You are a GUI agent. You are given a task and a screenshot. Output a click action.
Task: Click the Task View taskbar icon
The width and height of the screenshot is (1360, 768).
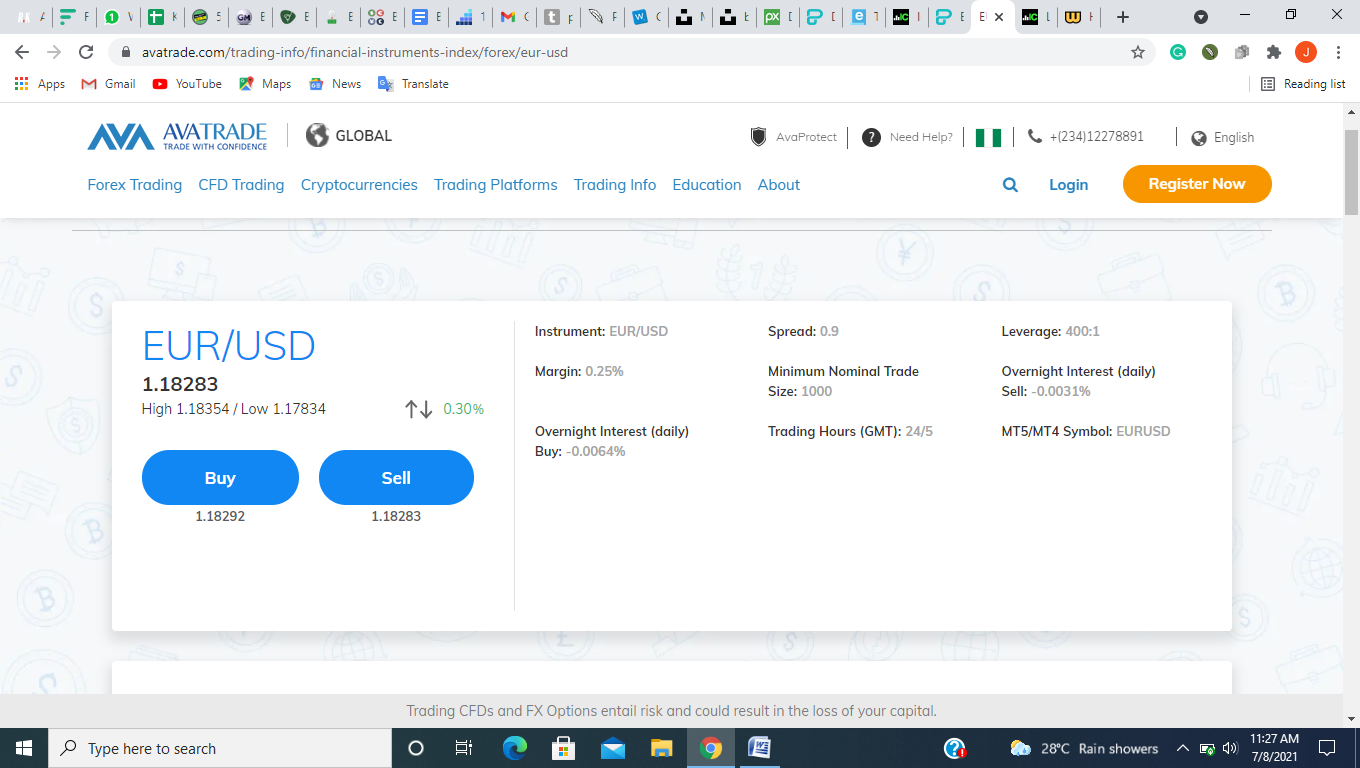coord(464,748)
